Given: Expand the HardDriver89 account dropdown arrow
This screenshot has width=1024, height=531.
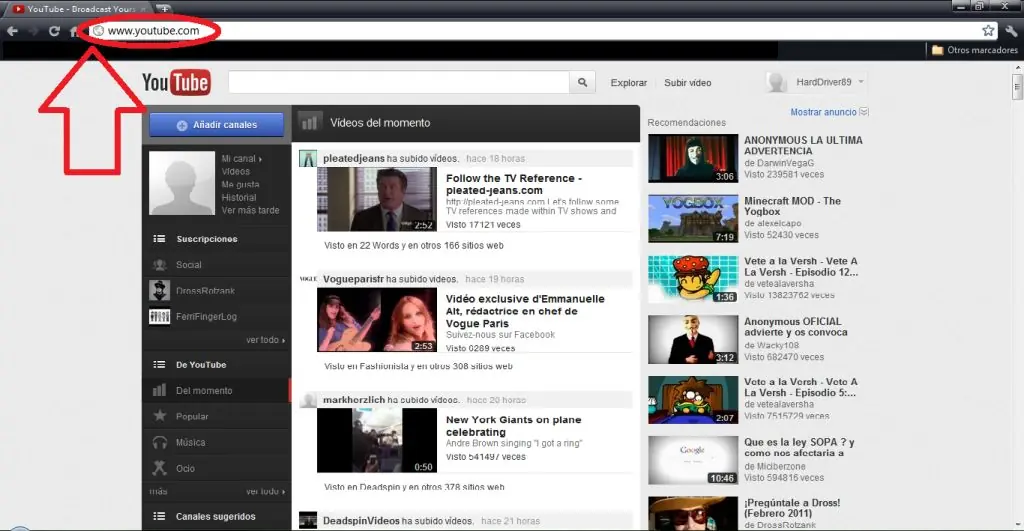Looking at the screenshot, I should point(861,82).
